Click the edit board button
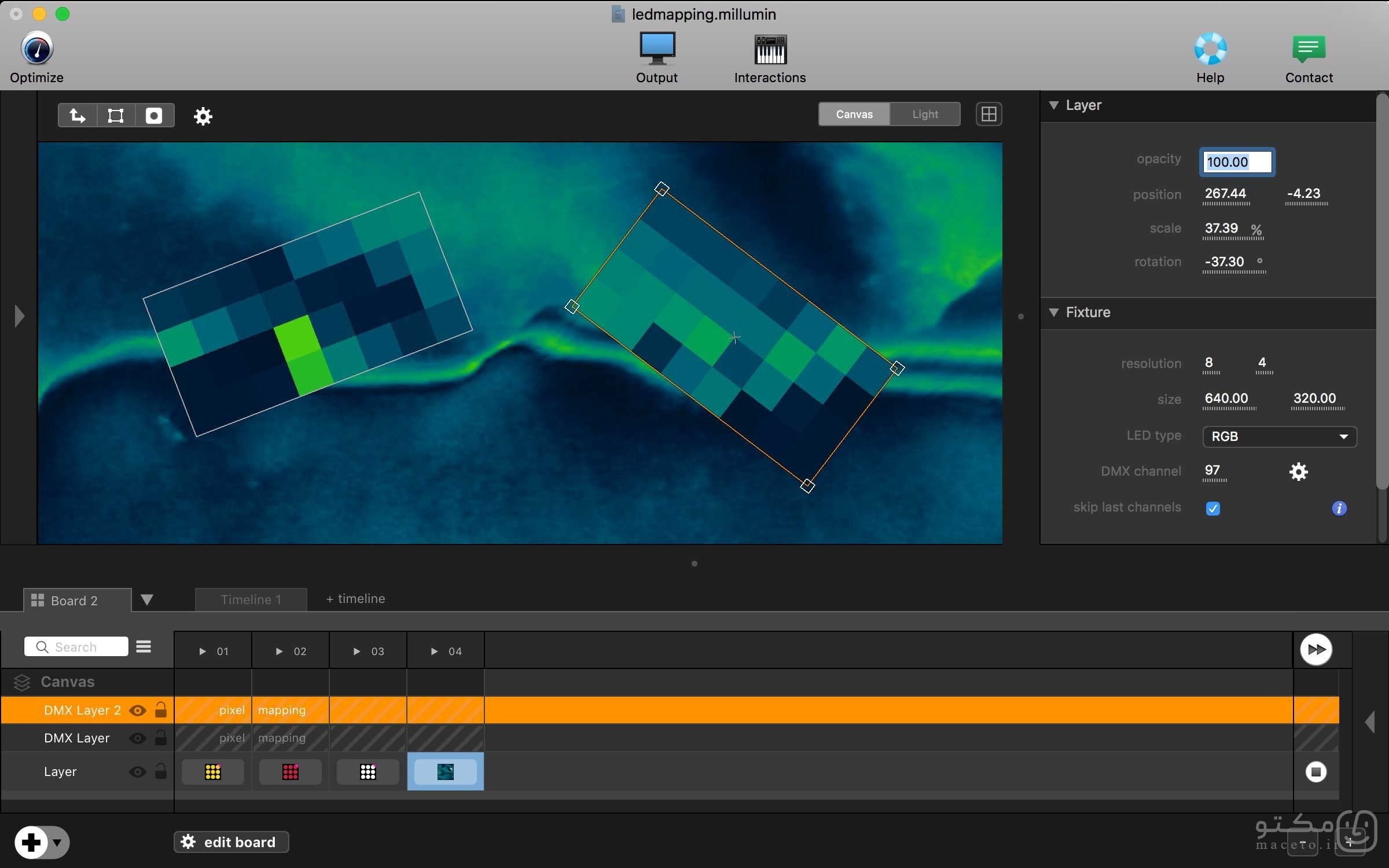 231,842
